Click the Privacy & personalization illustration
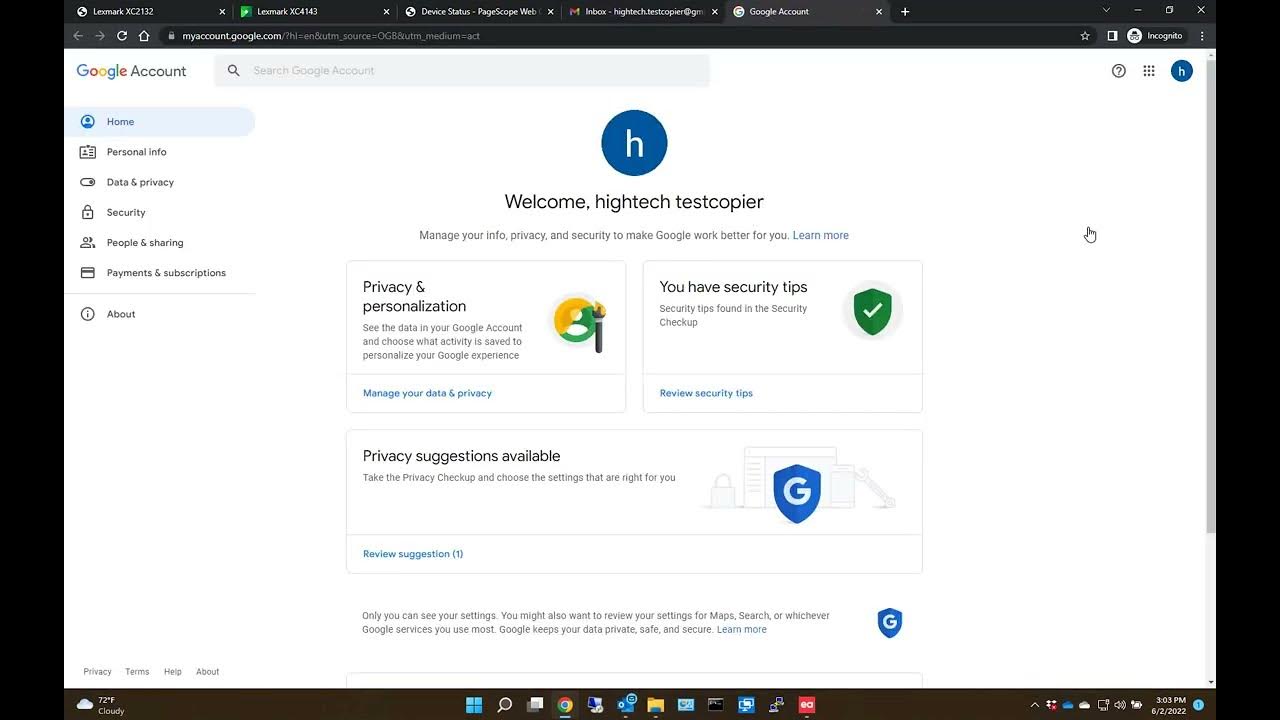The height and width of the screenshot is (720, 1280). pyautogui.click(x=580, y=322)
